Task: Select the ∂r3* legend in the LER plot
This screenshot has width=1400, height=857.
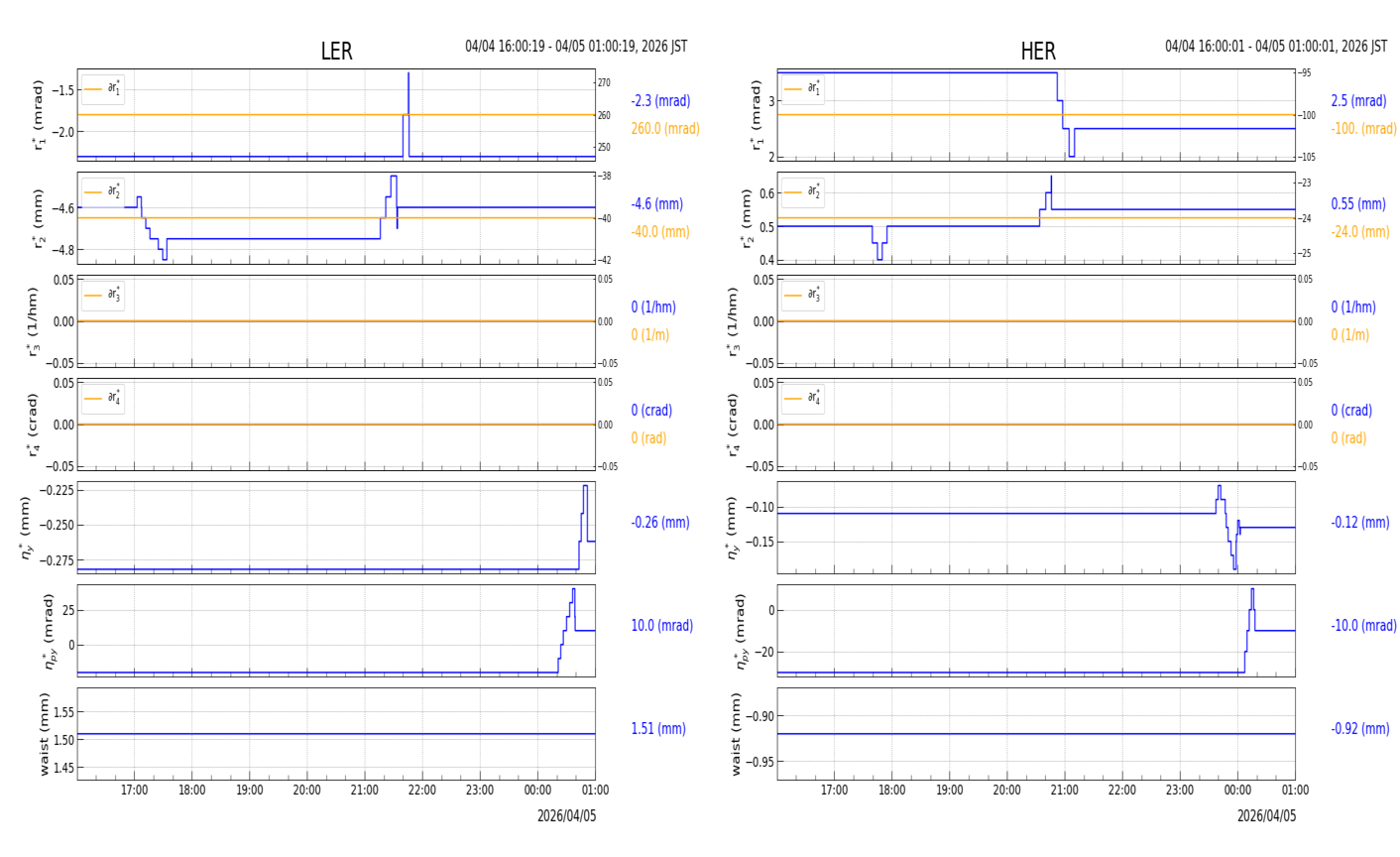Action: click(103, 296)
